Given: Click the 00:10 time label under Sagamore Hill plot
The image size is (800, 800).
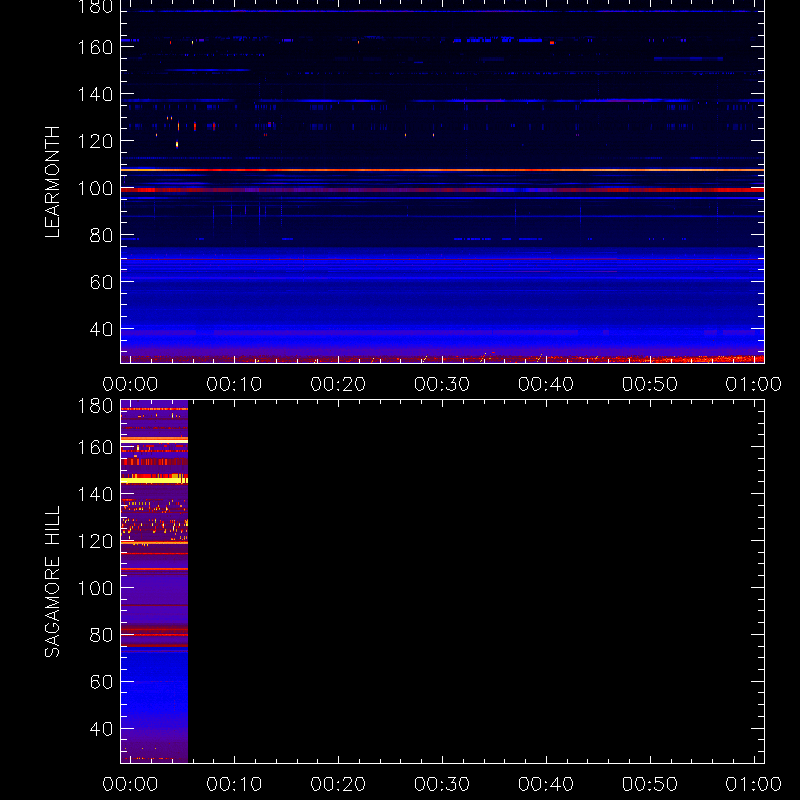Looking at the screenshot, I should click(x=234, y=784).
